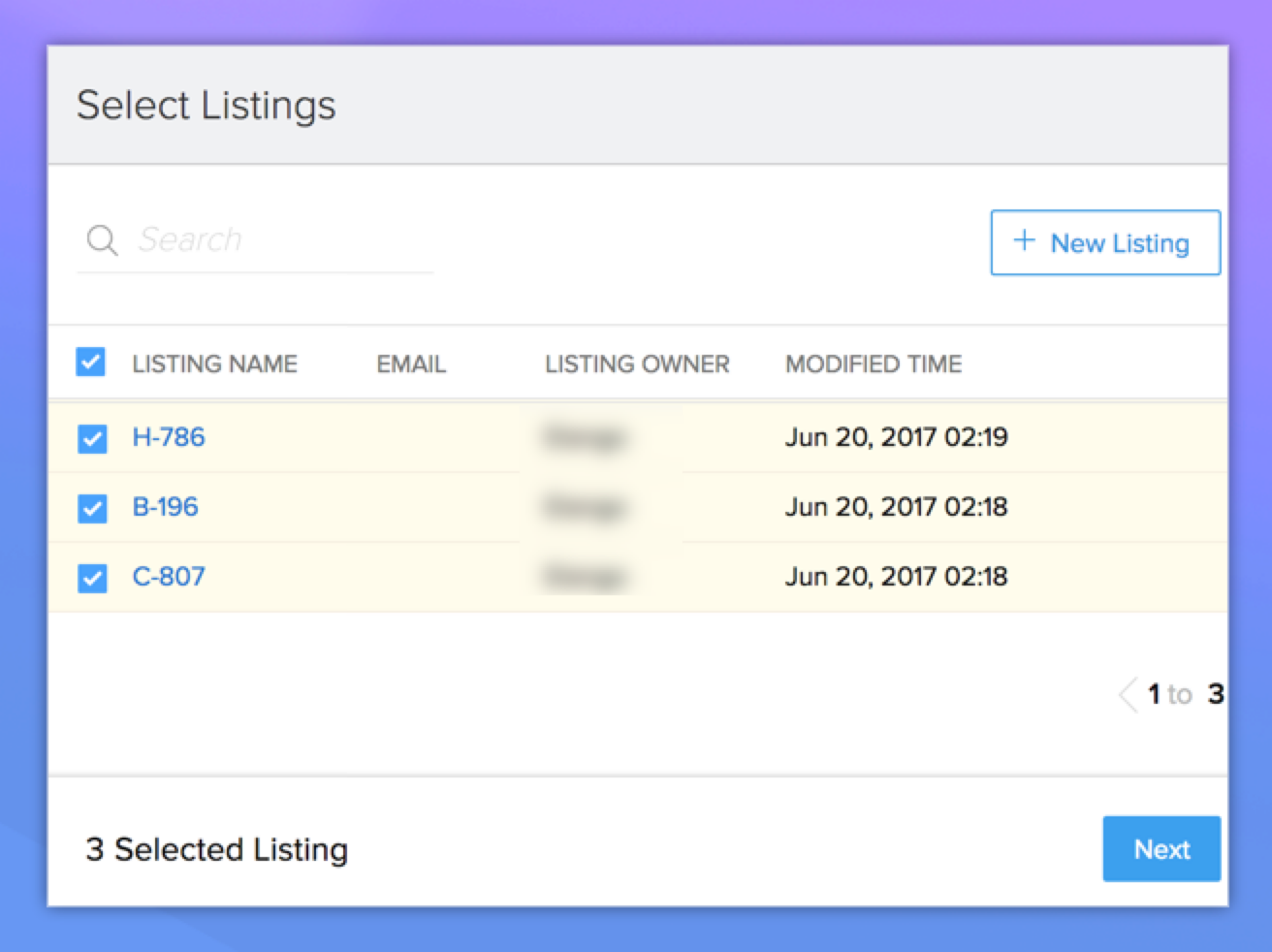Click the plus icon on New Listing
1272x952 pixels.
click(x=1024, y=241)
